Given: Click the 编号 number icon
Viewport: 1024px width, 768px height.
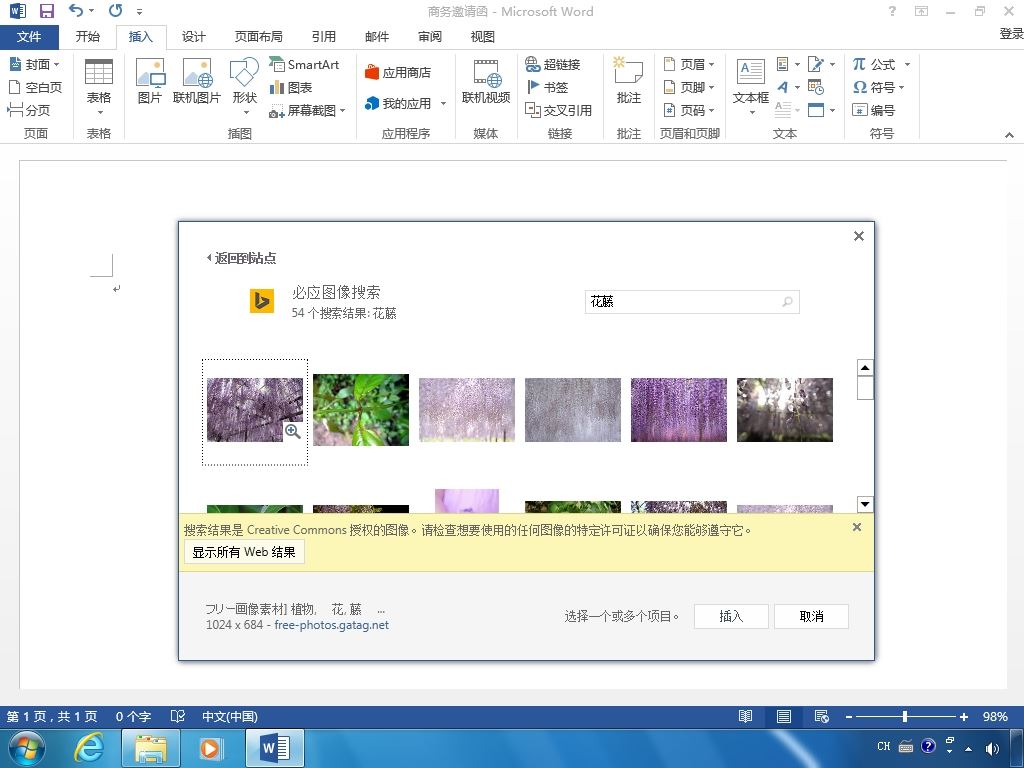Looking at the screenshot, I should [874, 110].
